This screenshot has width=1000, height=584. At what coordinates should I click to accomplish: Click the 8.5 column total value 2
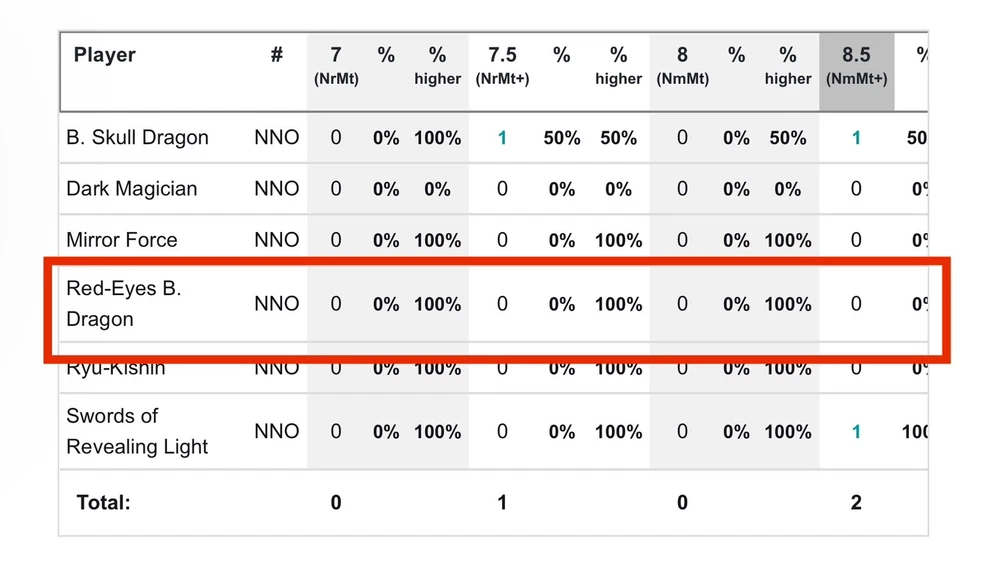click(x=856, y=503)
